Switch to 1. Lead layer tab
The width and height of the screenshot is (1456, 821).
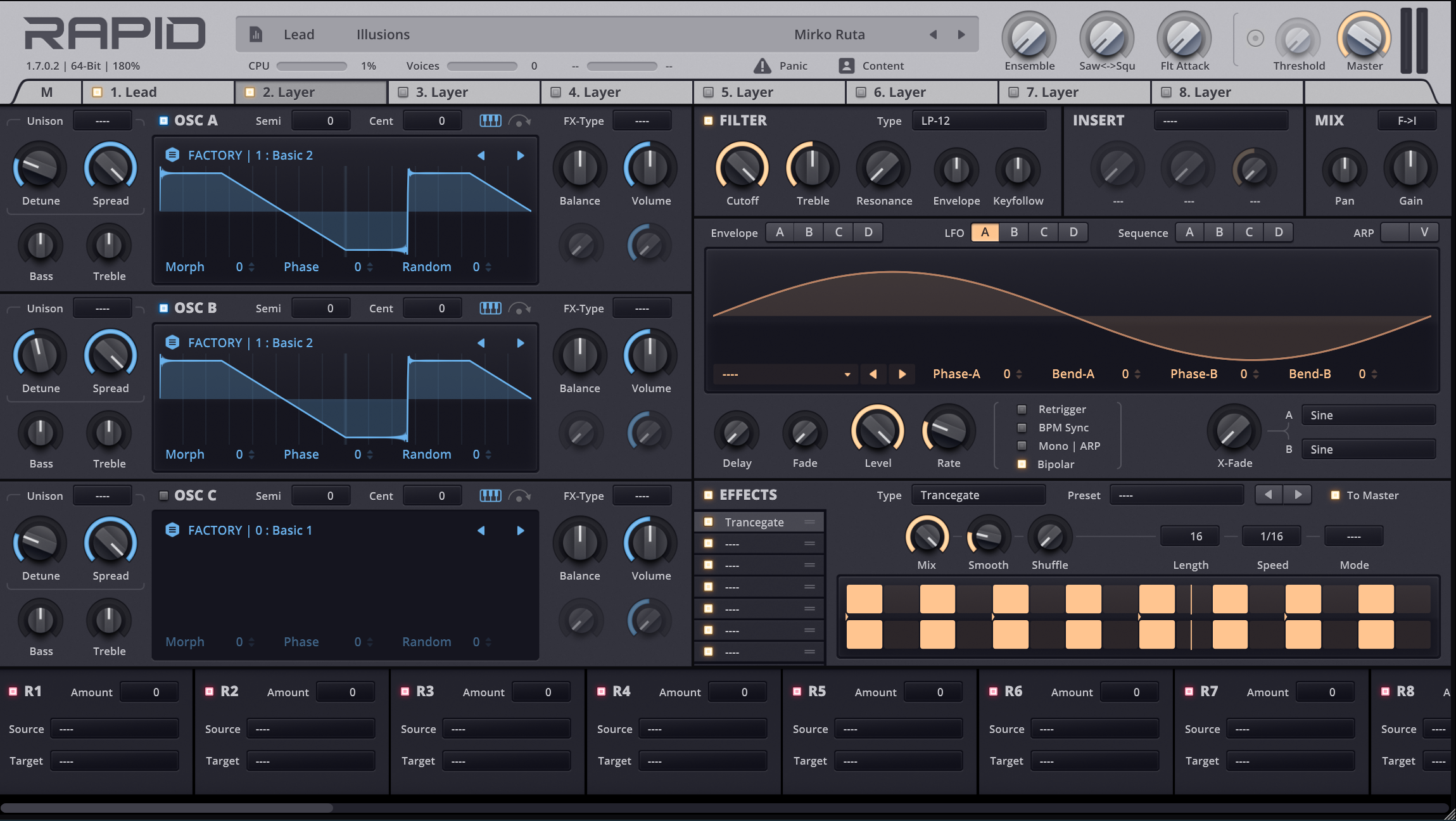(x=158, y=92)
